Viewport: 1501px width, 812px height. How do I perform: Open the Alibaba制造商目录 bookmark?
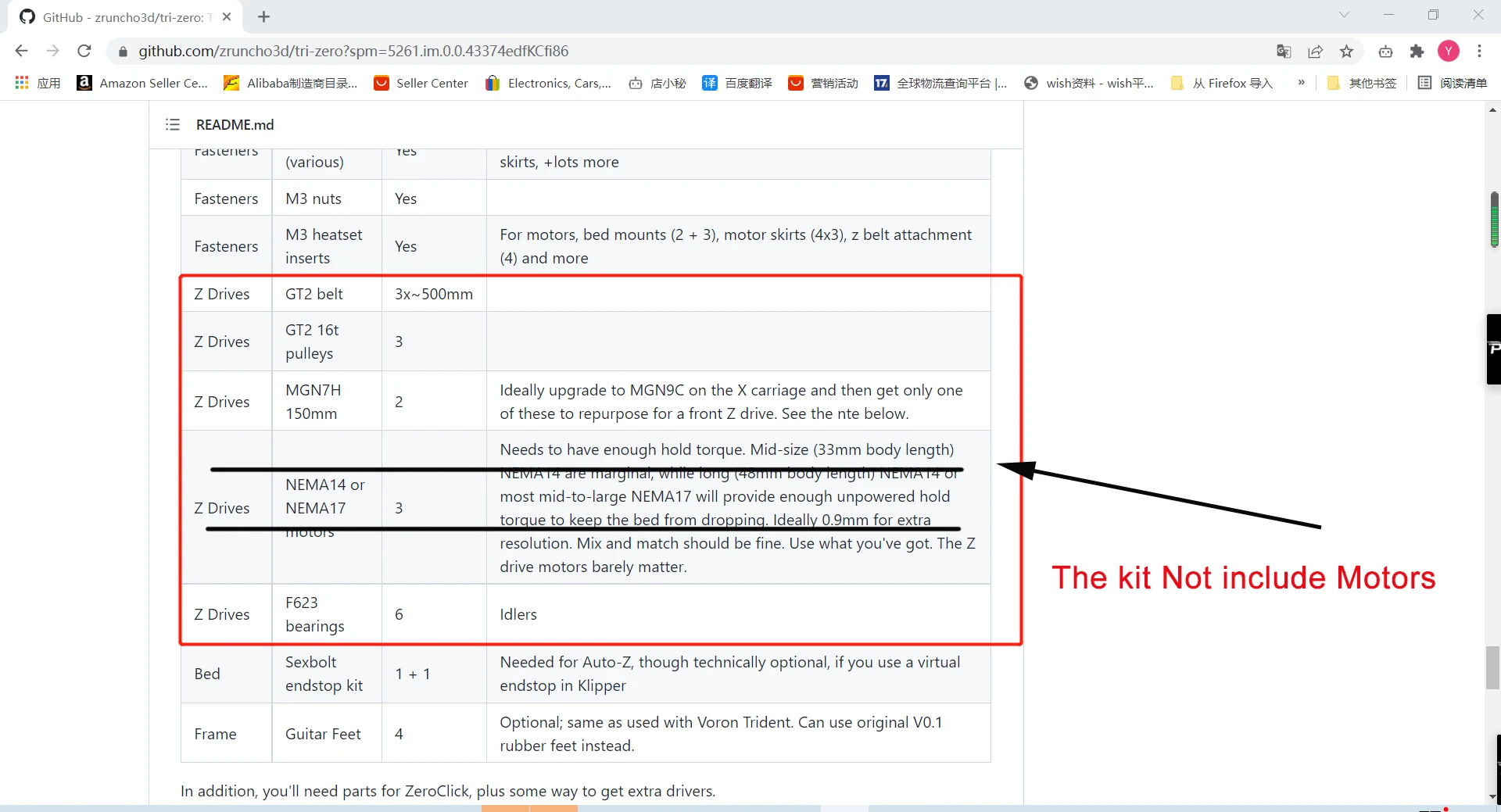(x=291, y=83)
